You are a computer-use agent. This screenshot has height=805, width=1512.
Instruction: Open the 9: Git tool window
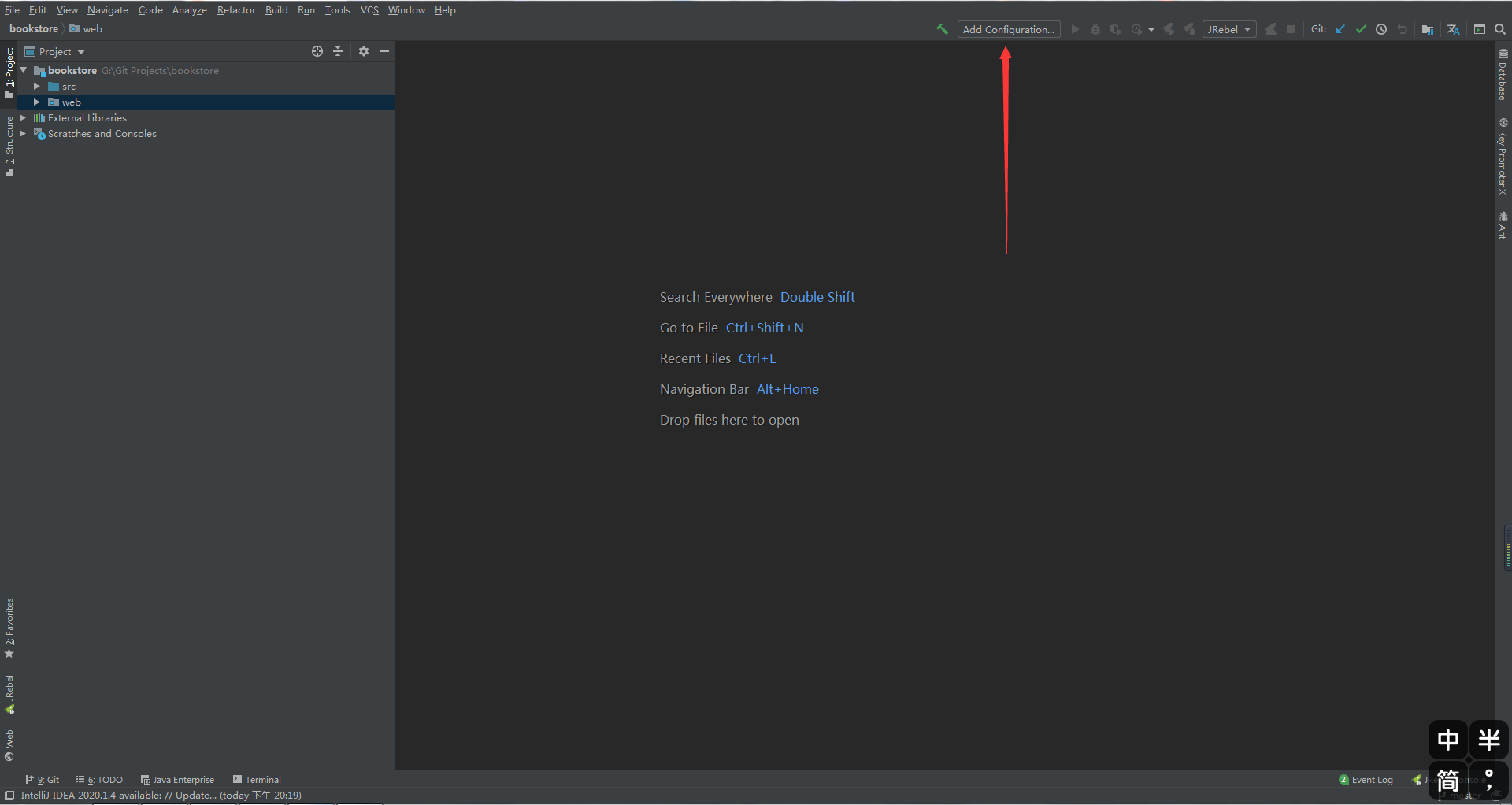[43, 780]
